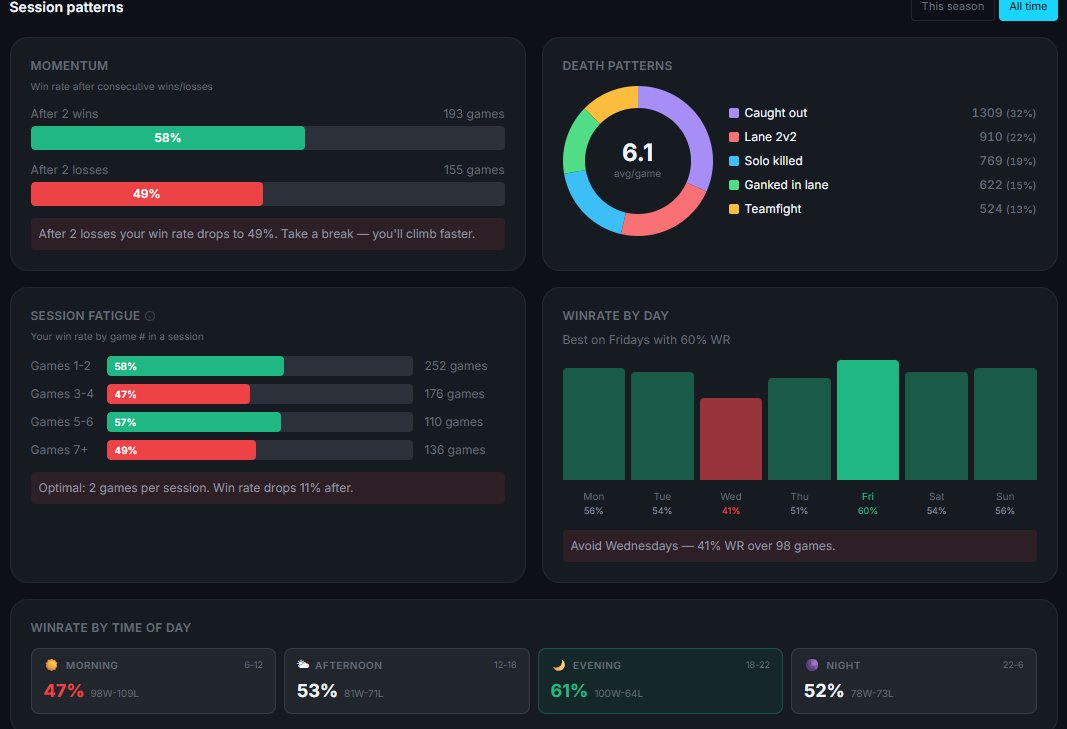Switch to the This season tab
This screenshot has height=729, width=1067.
click(953, 7)
